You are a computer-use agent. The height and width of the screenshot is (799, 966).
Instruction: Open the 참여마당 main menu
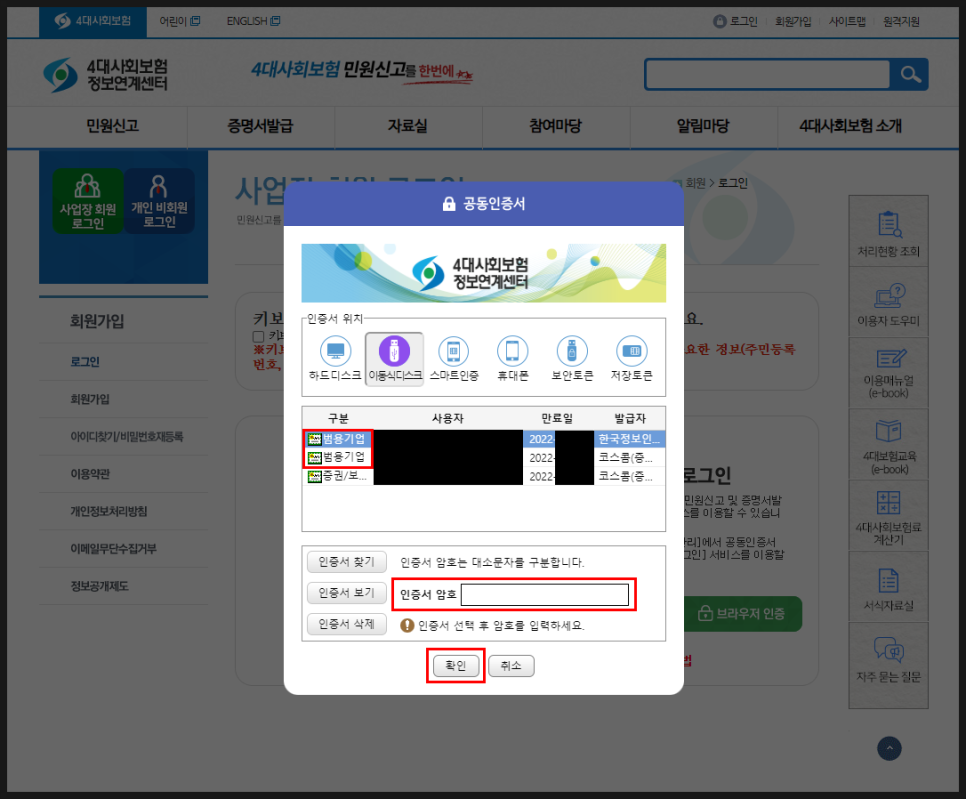pos(556,126)
